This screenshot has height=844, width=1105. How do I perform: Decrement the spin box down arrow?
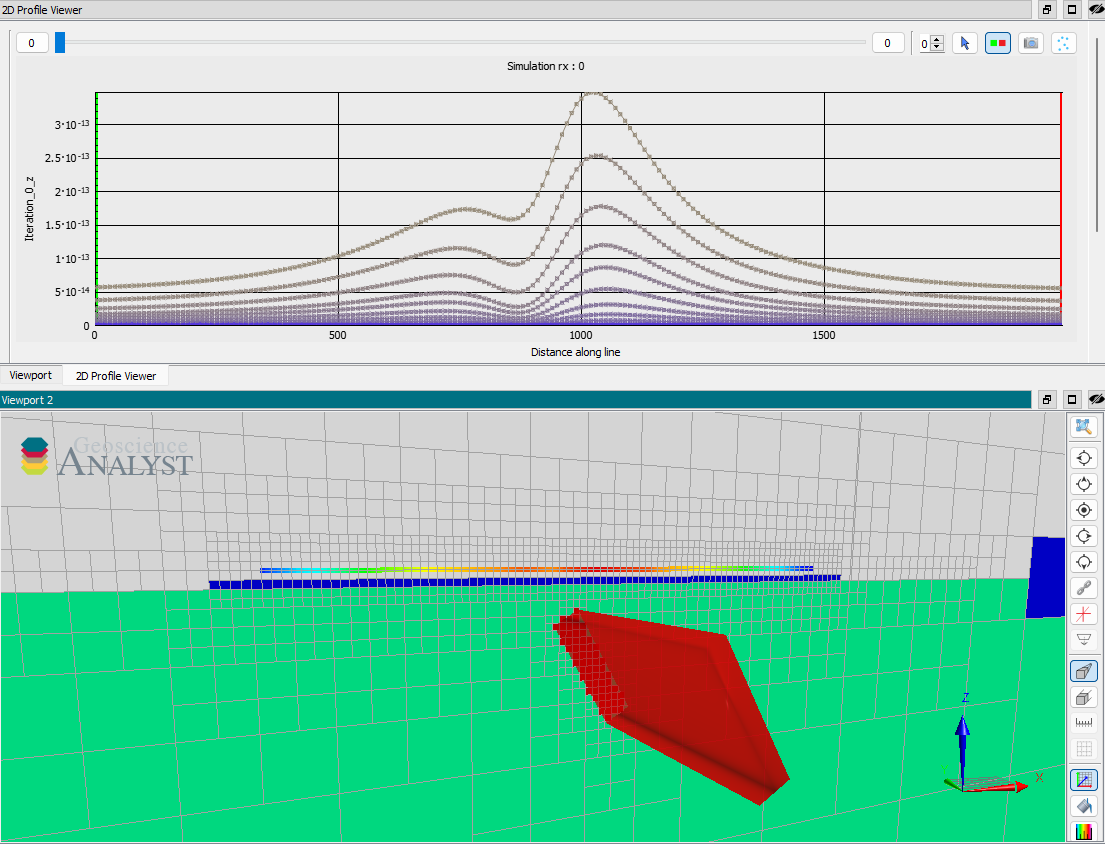tap(937, 47)
